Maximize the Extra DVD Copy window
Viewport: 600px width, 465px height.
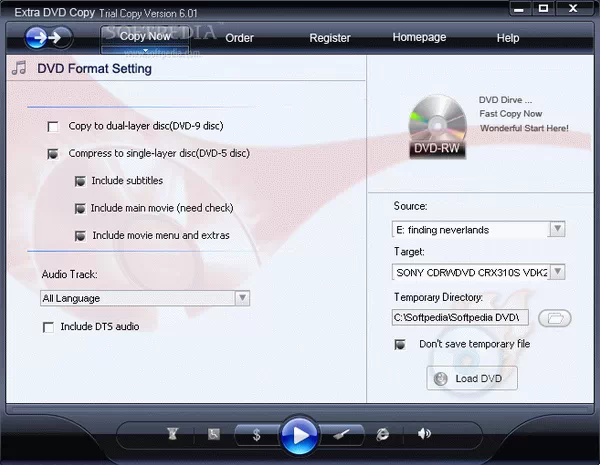click(543, 8)
